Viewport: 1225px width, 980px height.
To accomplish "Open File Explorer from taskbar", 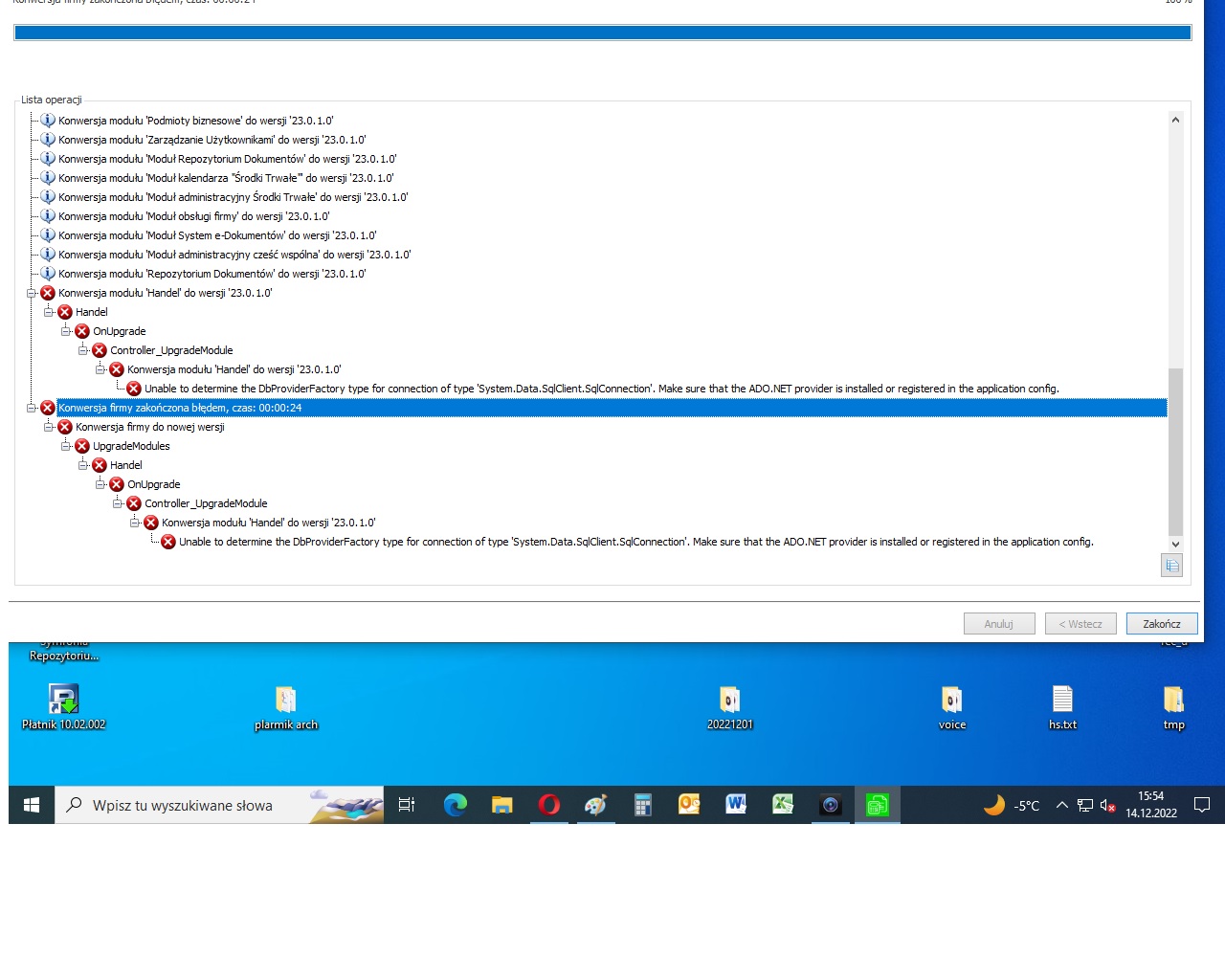I will (502, 805).
